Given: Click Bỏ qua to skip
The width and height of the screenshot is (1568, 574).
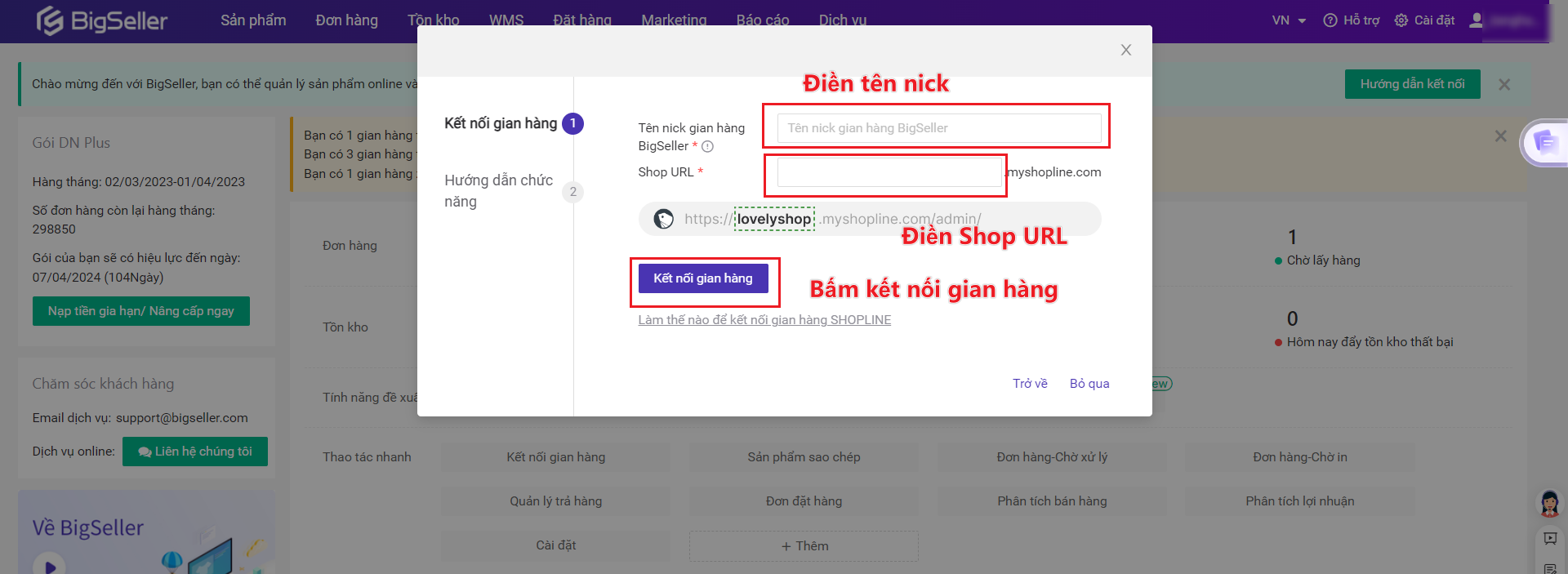Looking at the screenshot, I should (x=1089, y=384).
